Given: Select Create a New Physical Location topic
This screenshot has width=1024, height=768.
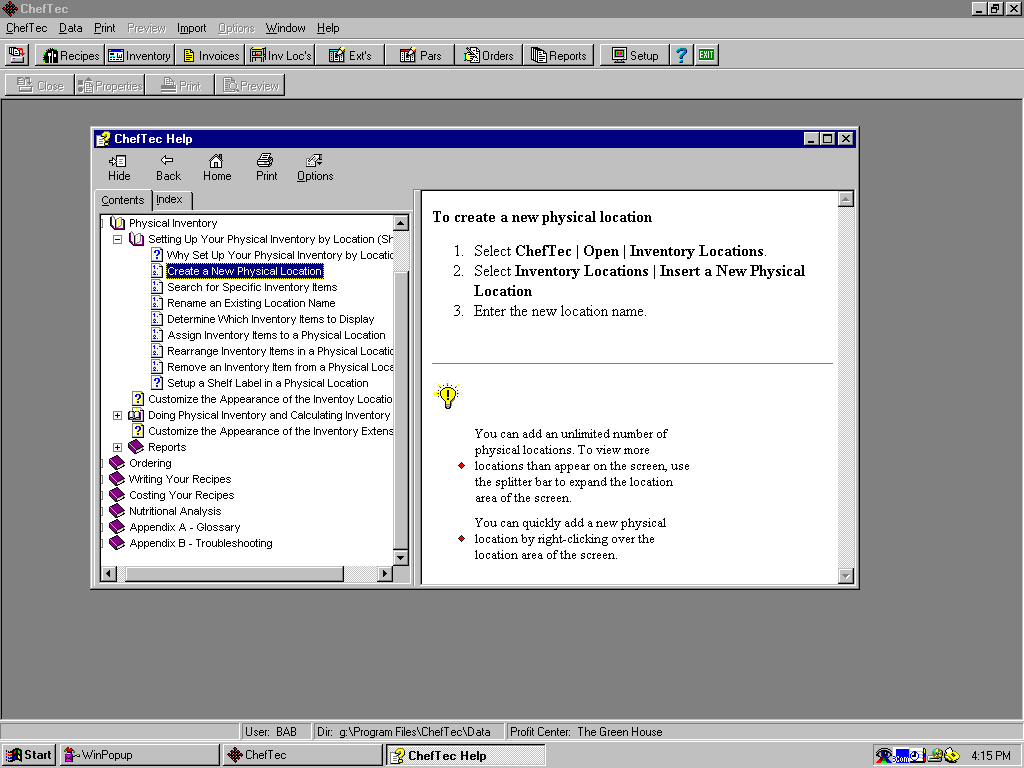Looking at the screenshot, I should 245,271.
